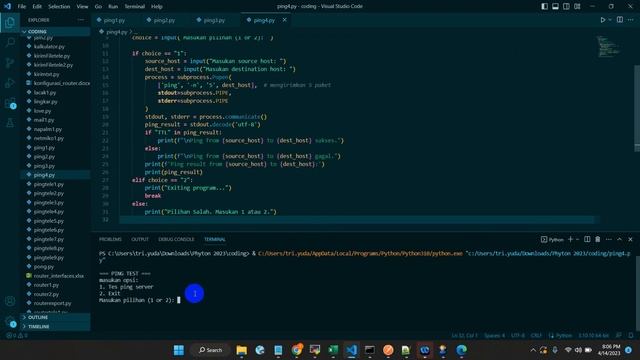Customize layout from the title bar icon
This screenshot has width=640, height=360.
click(x=577, y=6)
